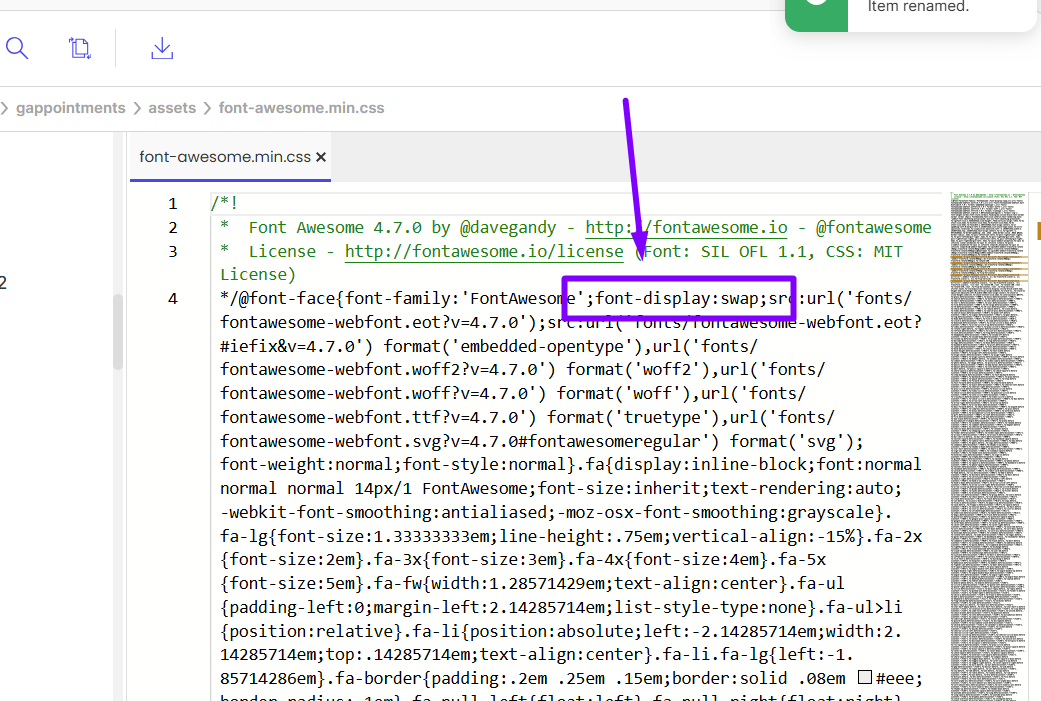Click font-awesome.min.css in the breadcrumb path

click(301, 108)
